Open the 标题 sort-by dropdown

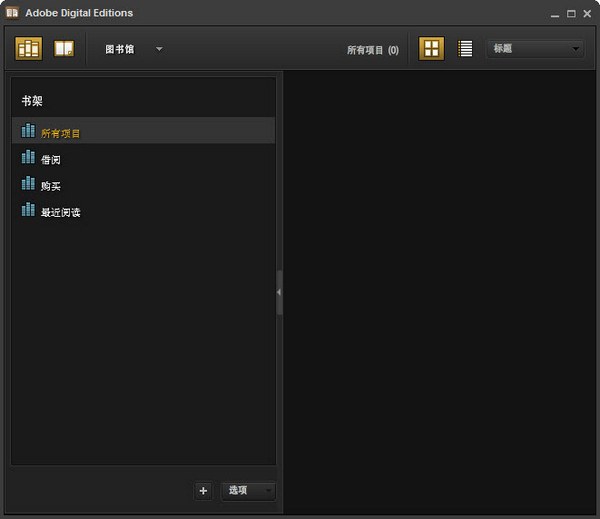(x=535, y=48)
